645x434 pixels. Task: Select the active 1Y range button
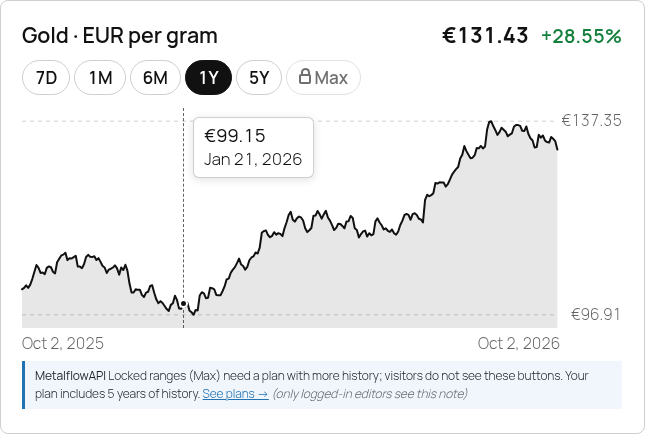[x=209, y=78]
